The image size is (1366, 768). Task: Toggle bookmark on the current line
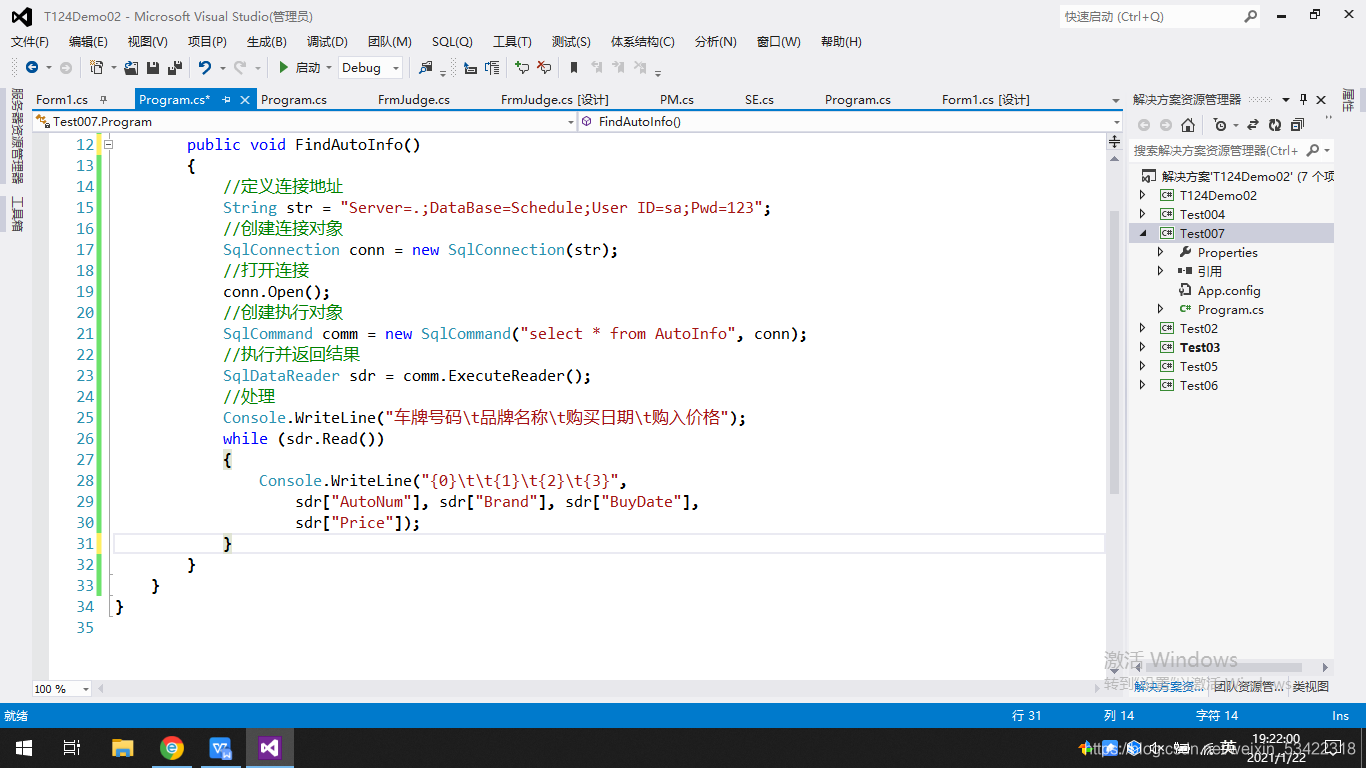click(x=574, y=68)
